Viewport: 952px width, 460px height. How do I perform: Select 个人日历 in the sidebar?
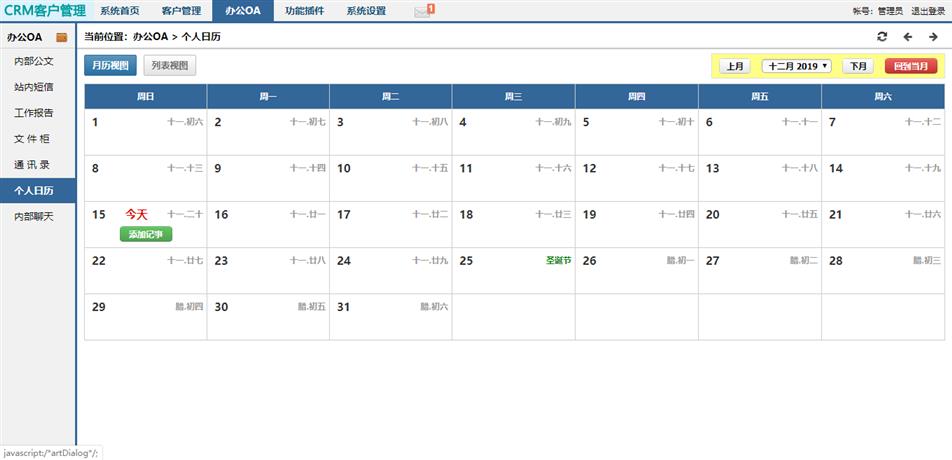[x=38, y=191]
